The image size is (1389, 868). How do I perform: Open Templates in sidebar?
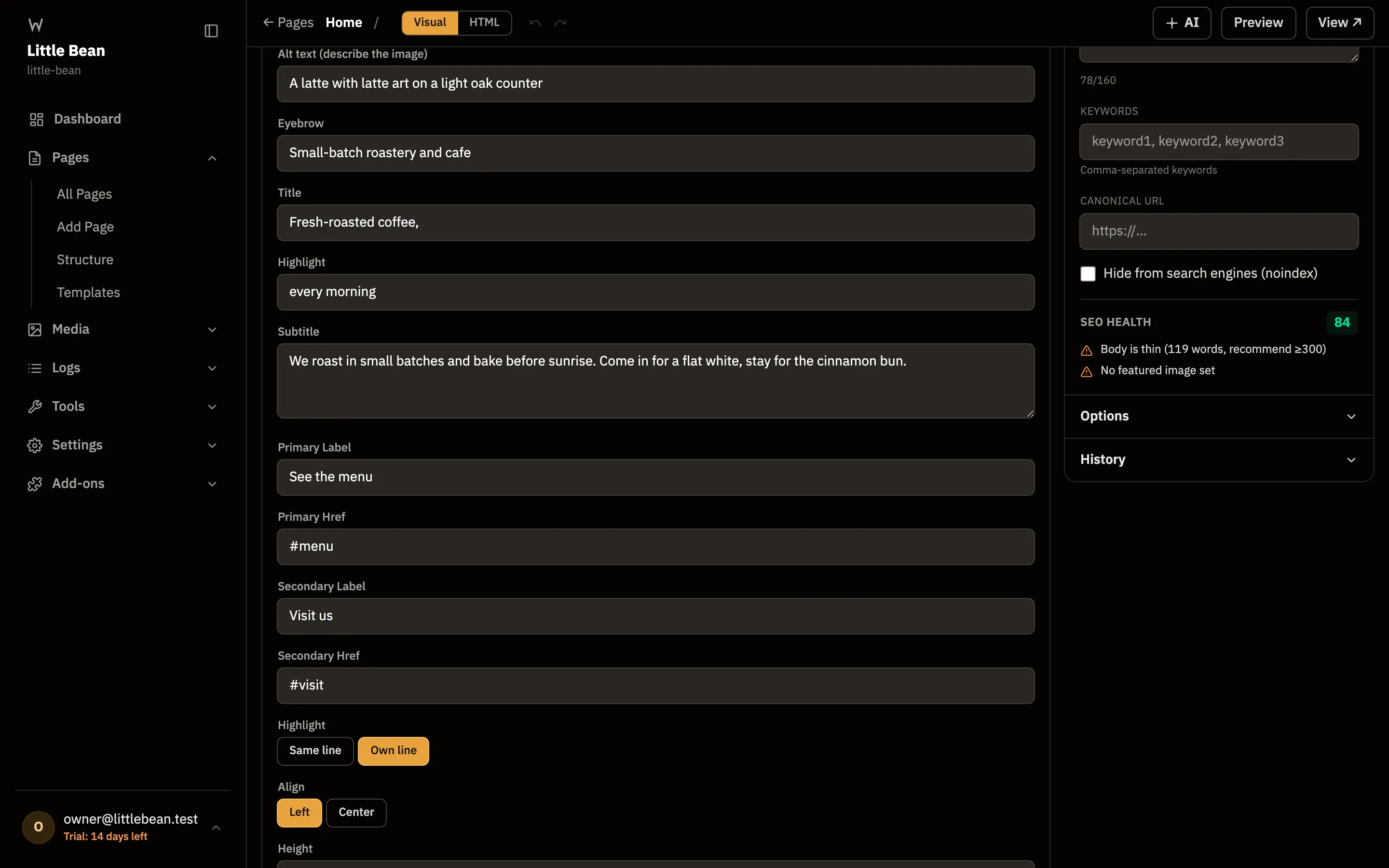[88, 292]
